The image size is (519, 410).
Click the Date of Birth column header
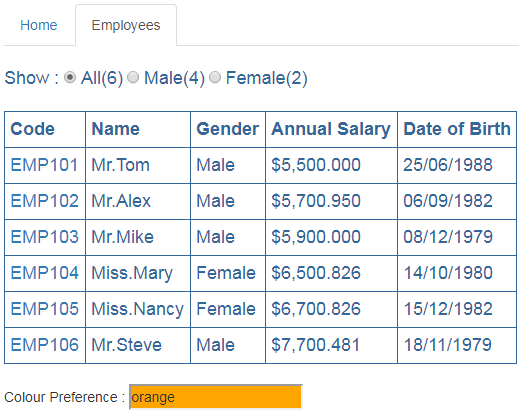coord(457,129)
